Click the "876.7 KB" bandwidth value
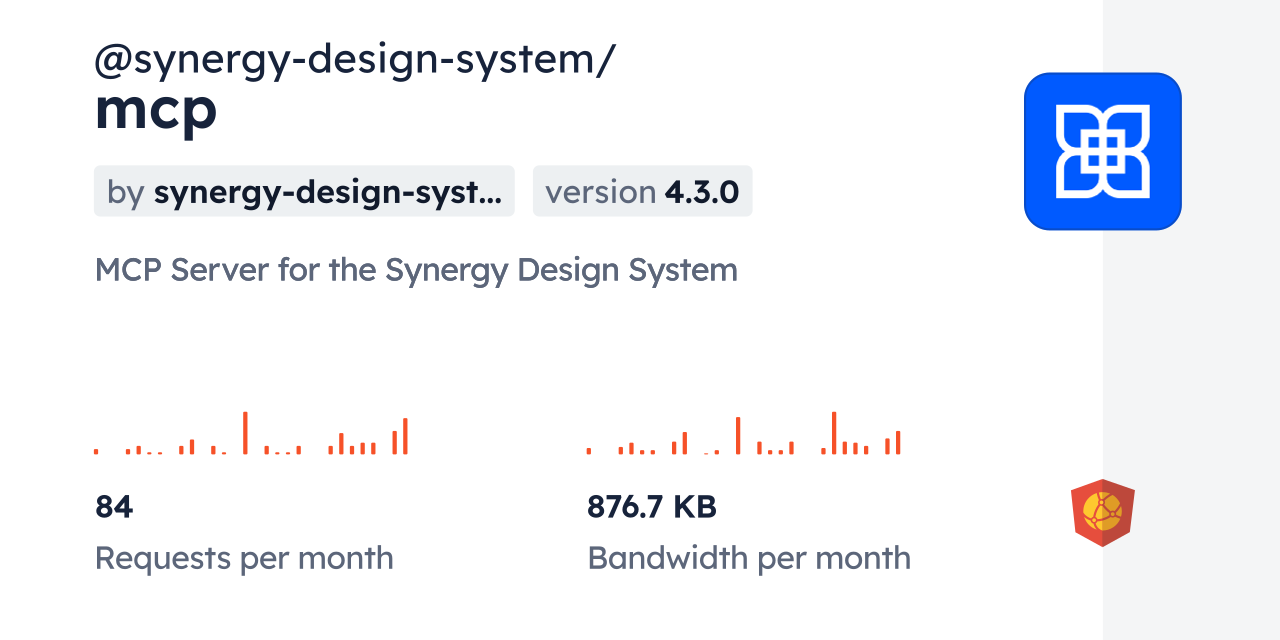Viewport: 1280px width, 640px height. coord(652,507)
